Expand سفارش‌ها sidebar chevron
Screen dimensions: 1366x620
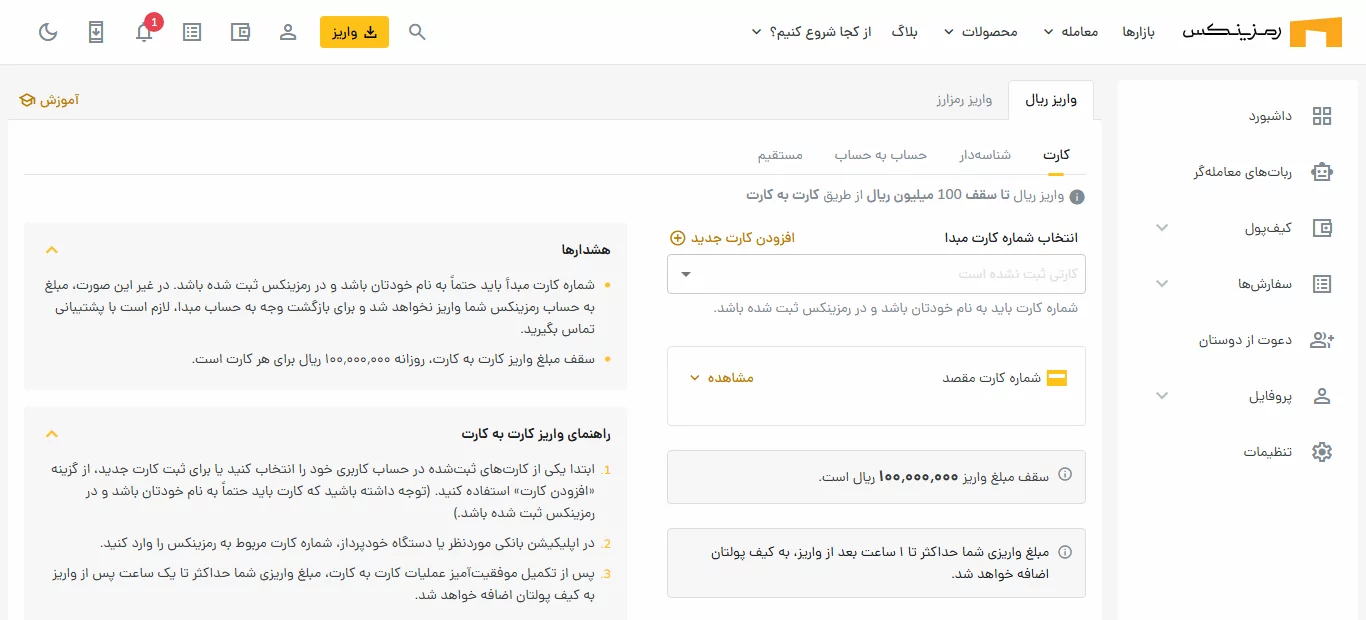click(1162, 284)
